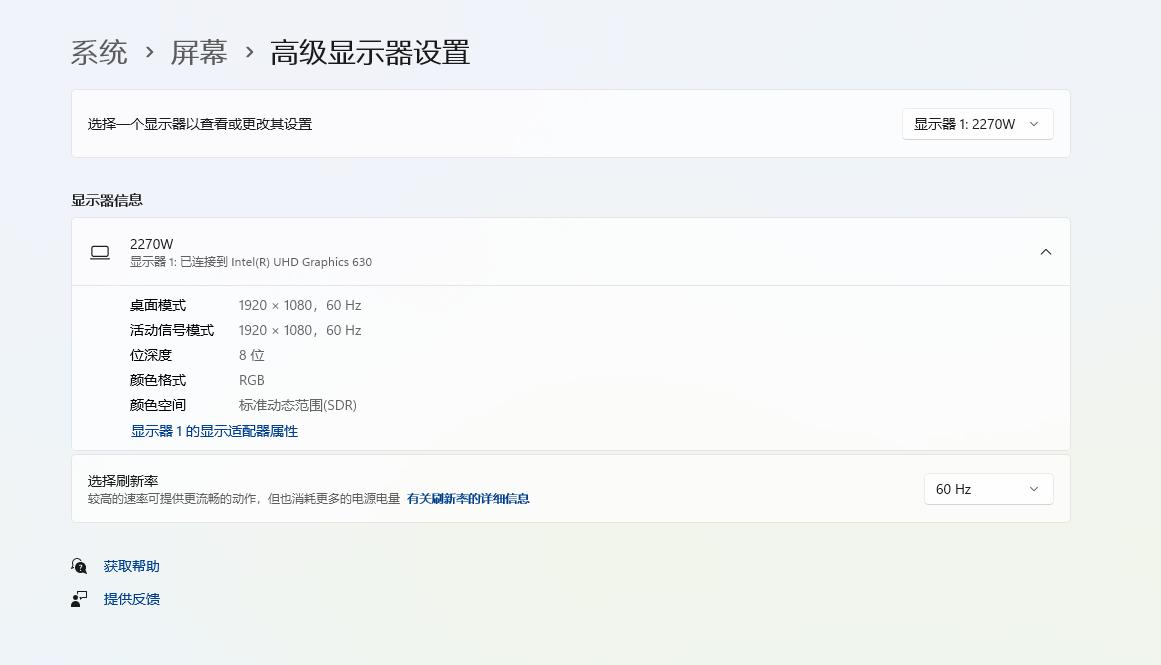Image resolution: width=1161 pixels, height=665 pixels.
Task: Click the 位深度 8 位 value
Action: 251,355
